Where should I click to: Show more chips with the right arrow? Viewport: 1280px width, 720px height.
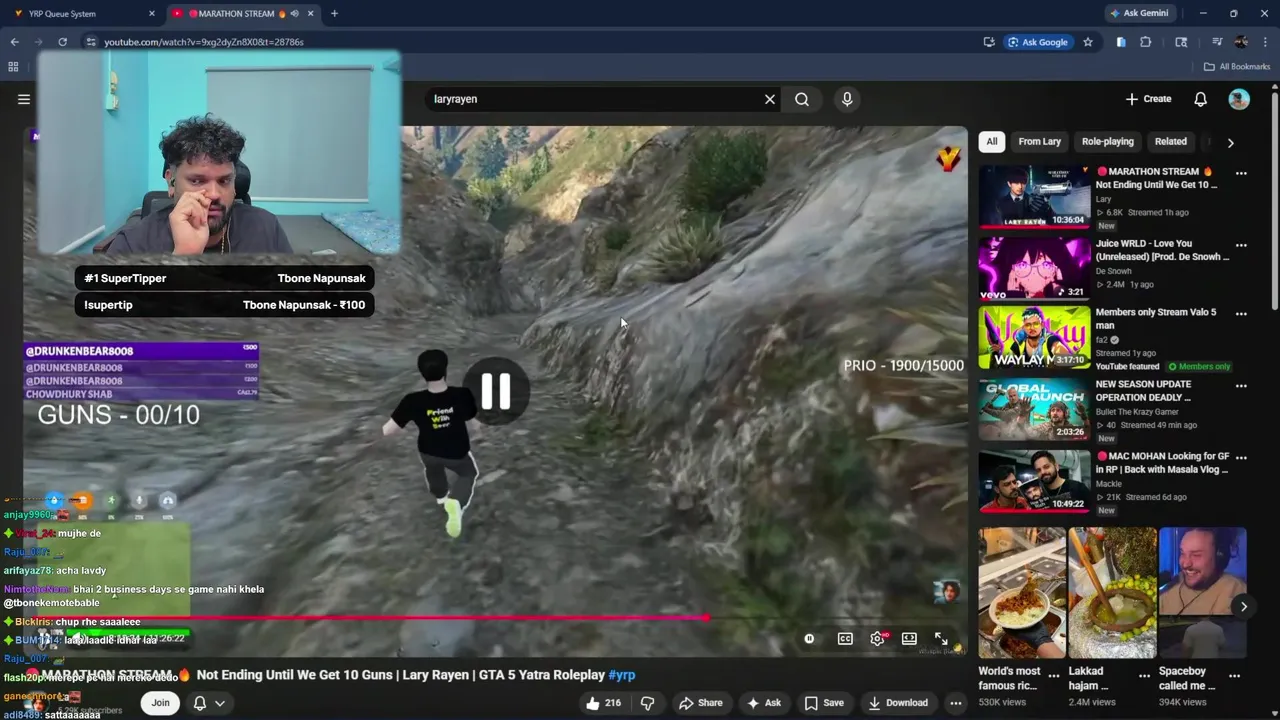click(1230, 143)
